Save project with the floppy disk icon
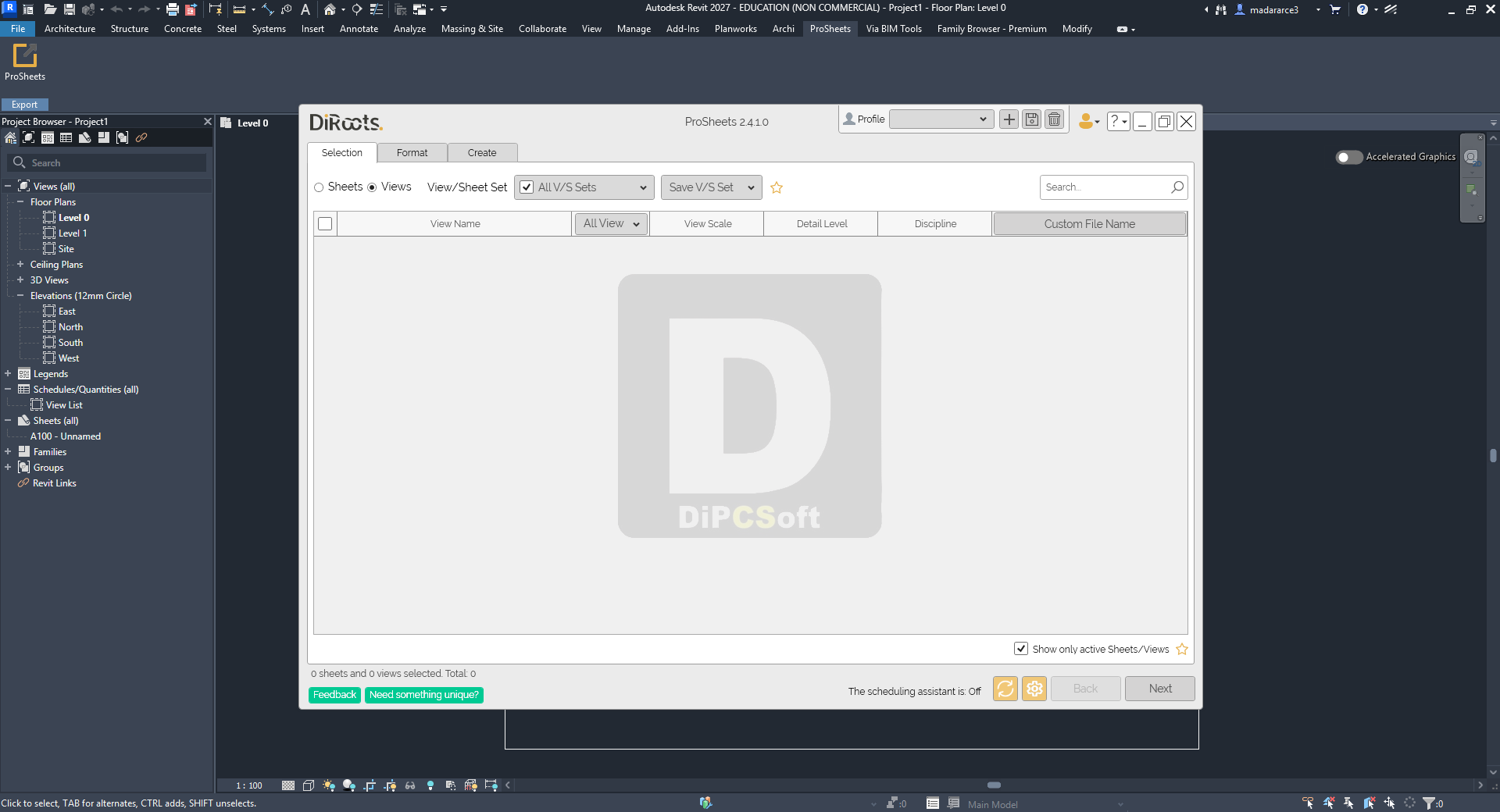The width and height of the screenshot is (1500, 812). coord(70,9)
